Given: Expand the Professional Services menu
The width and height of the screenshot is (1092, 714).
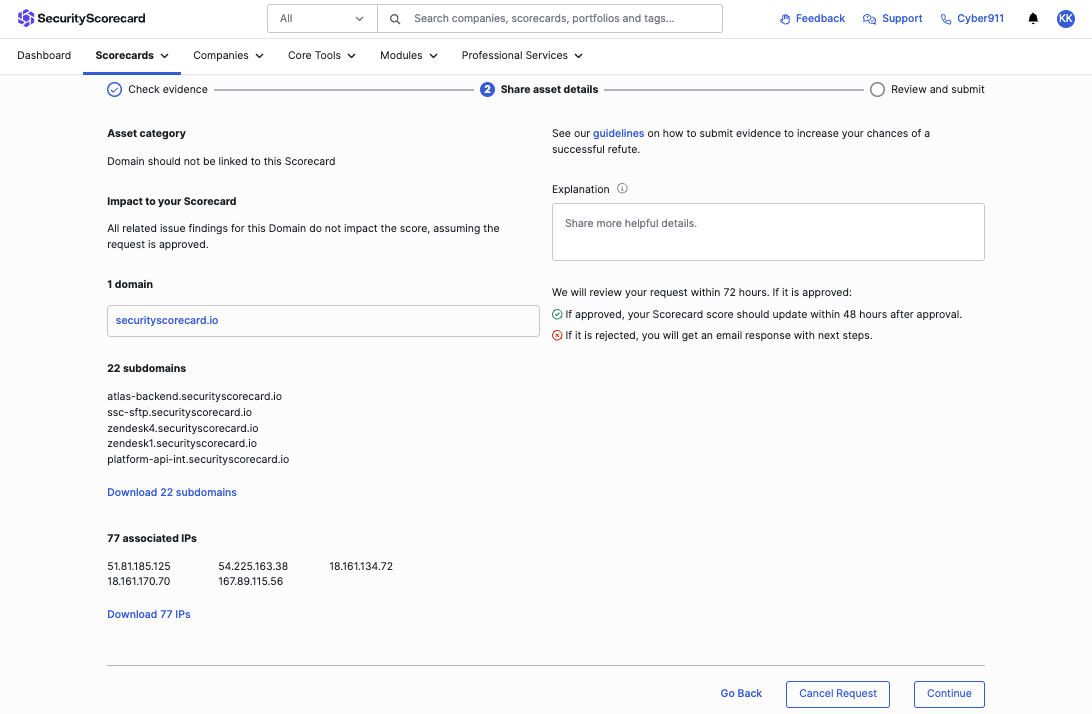Looking at the screenshot, I should (521, 56).
